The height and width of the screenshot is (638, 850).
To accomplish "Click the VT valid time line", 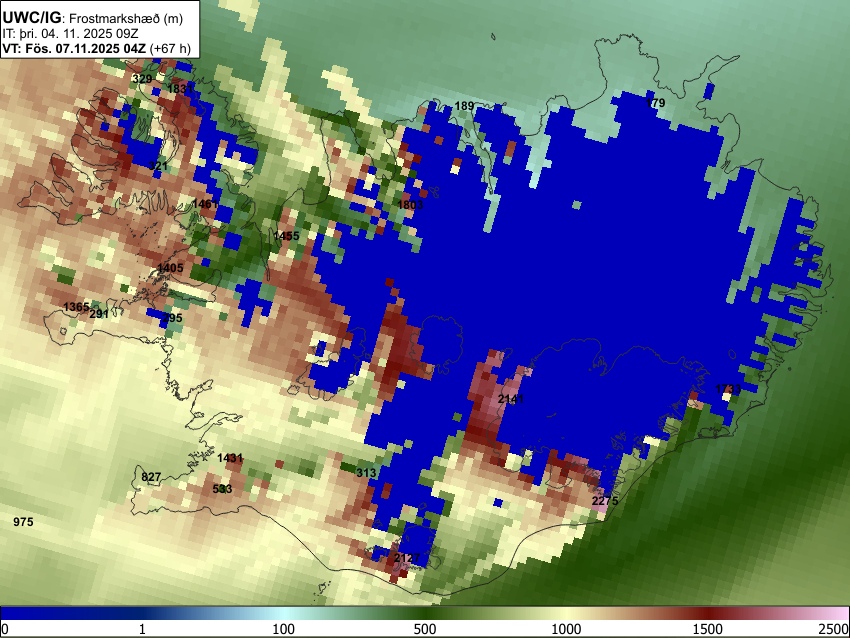I will 96,48.
